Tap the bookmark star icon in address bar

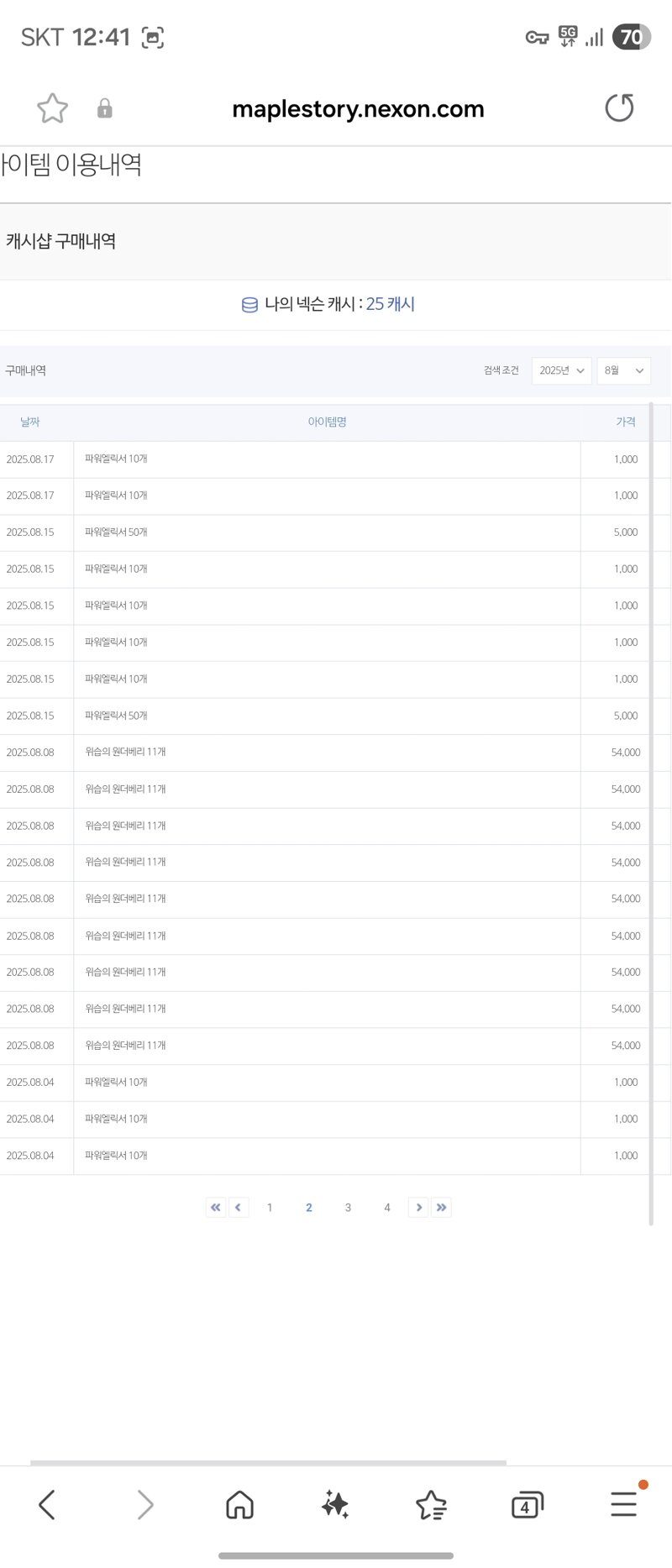click(x=52, y=108)
